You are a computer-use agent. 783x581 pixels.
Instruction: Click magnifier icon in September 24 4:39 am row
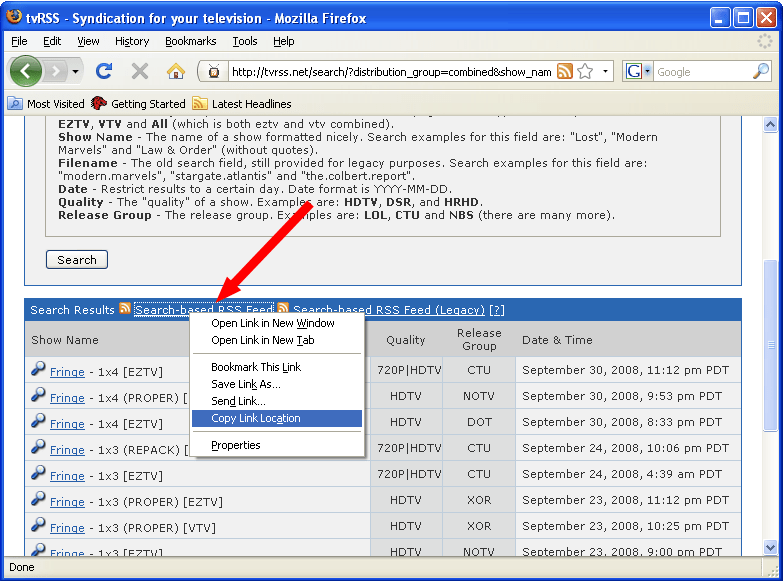pyautogui.click(x=38, y=473)
